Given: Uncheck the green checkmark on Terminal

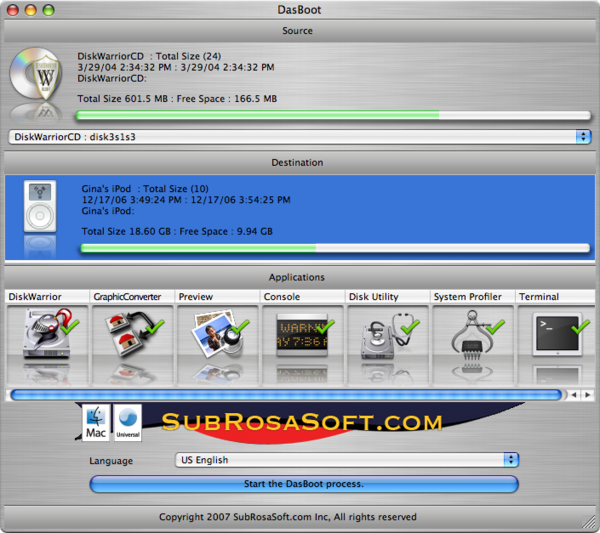Looking at the screenshot, I should (580, 326).
